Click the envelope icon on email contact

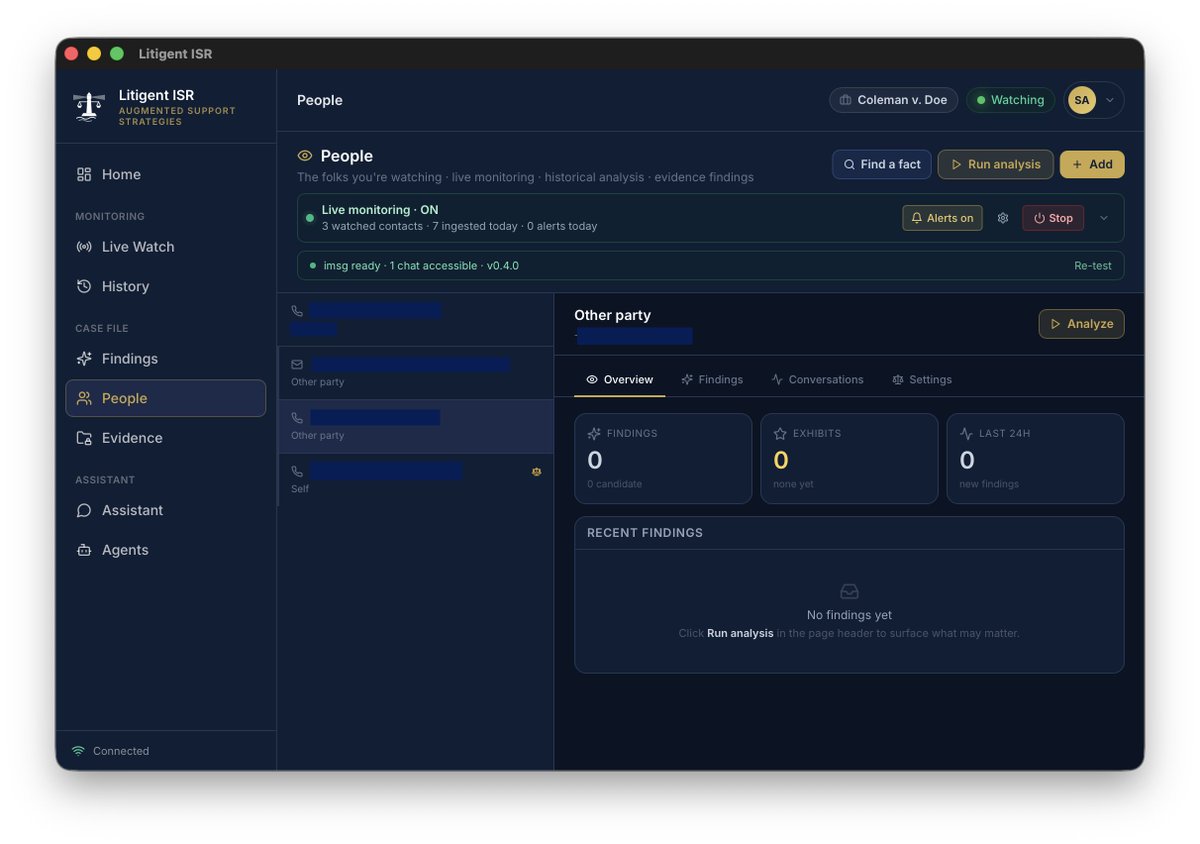297,364
